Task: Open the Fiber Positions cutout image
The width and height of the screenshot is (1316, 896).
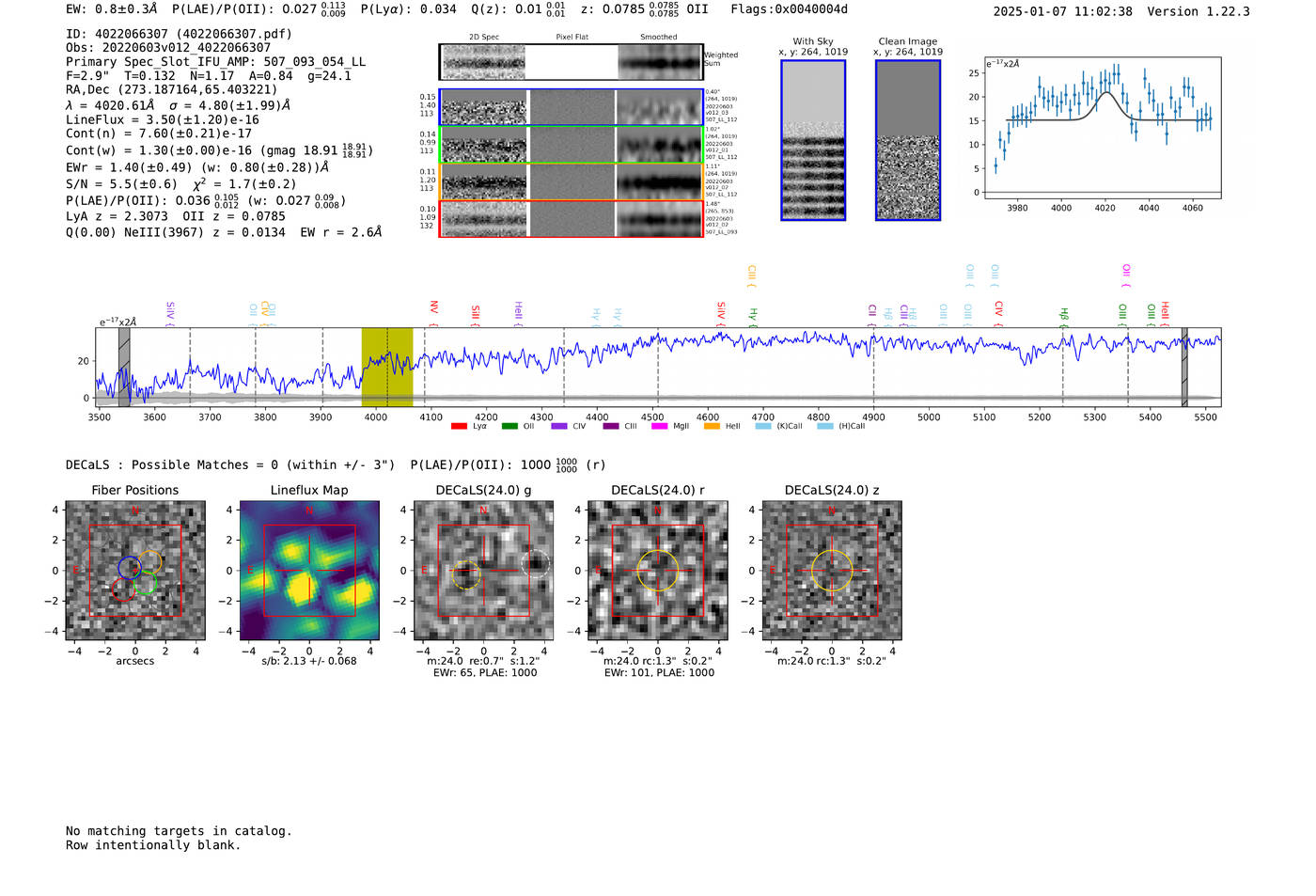Action: click(135, 571)
